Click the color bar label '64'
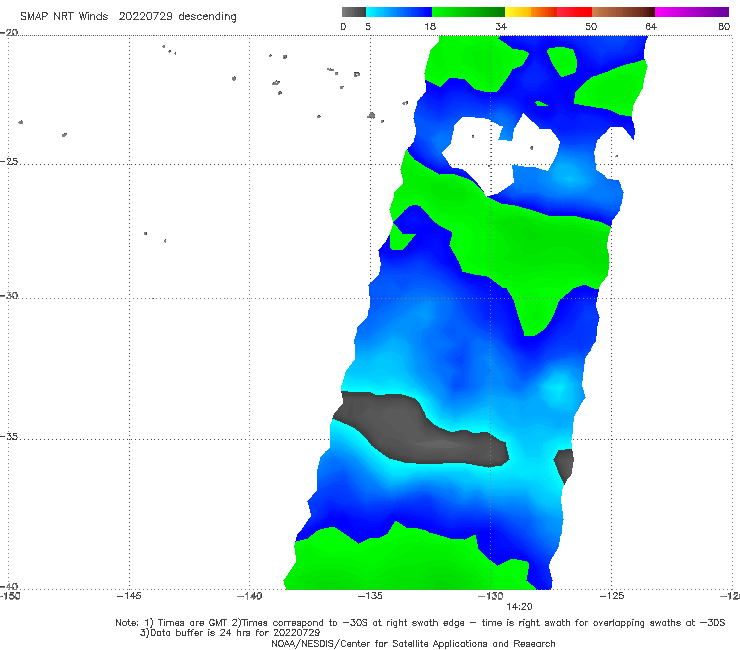 pos(651,26)
